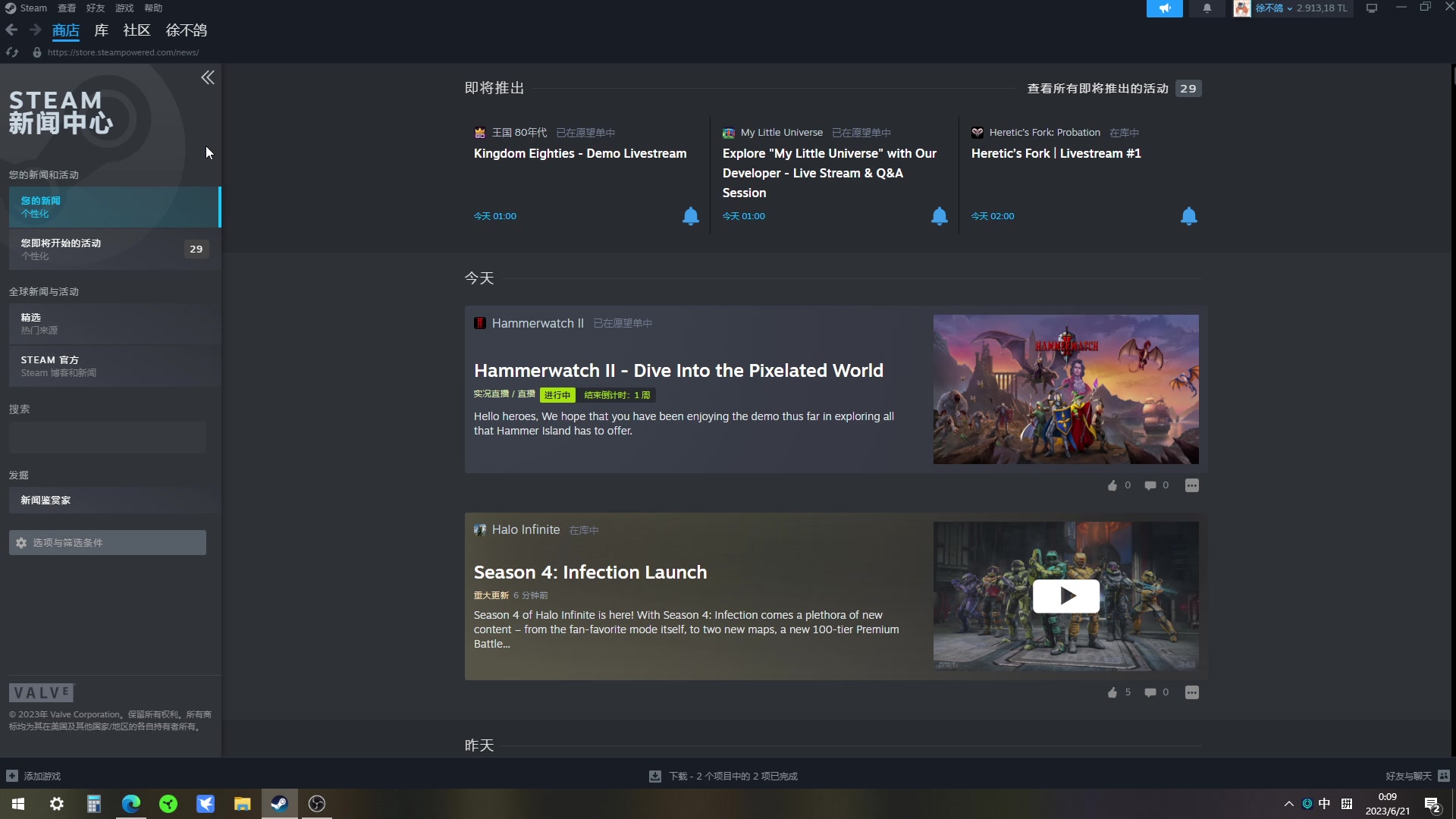Image resolution: width=1456 pixels, height=819 pixels.
Task: Open the account dropdown 徐不鸽
Action: 1274,8
